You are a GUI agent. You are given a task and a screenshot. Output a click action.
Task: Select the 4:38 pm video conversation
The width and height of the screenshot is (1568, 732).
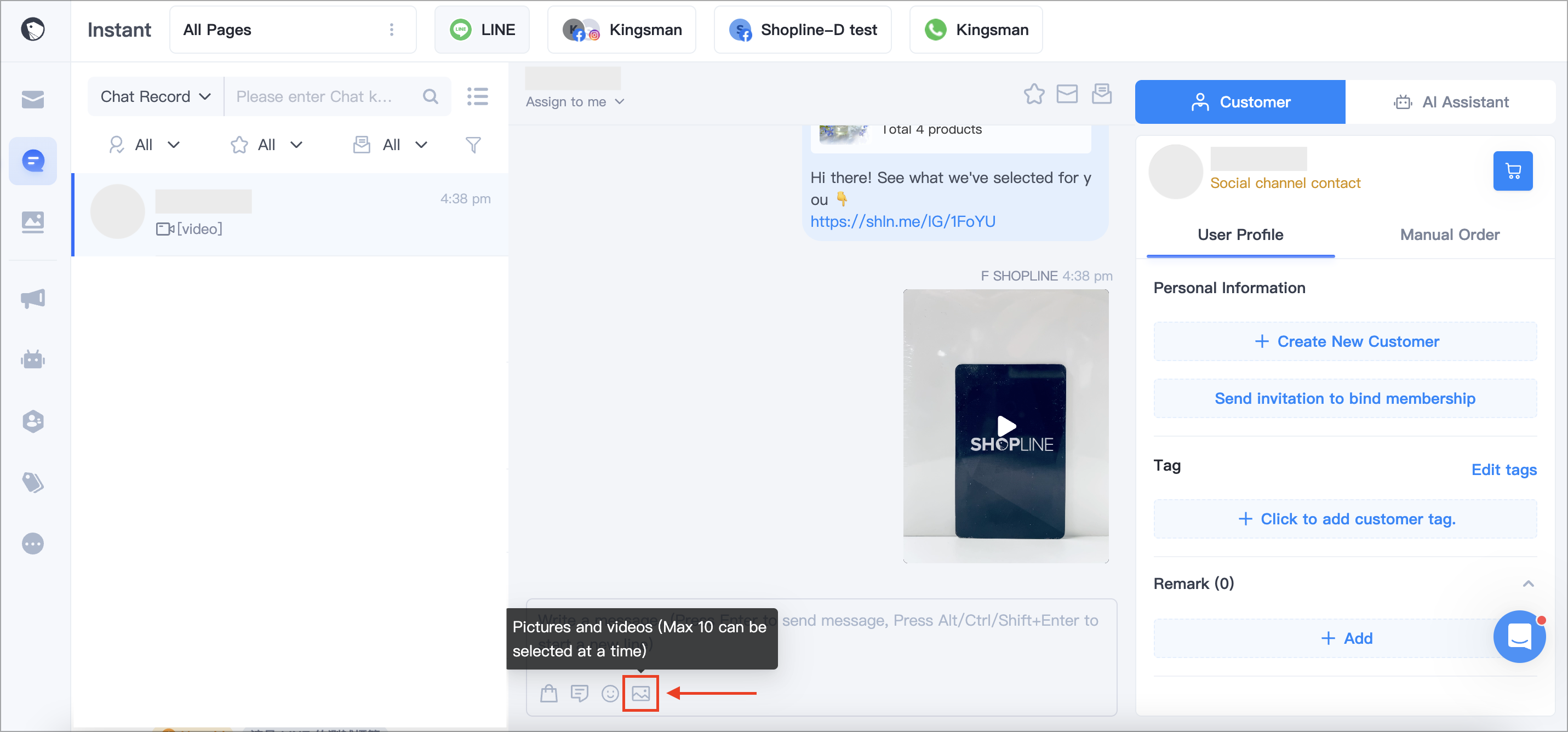[x=290, y=214]
